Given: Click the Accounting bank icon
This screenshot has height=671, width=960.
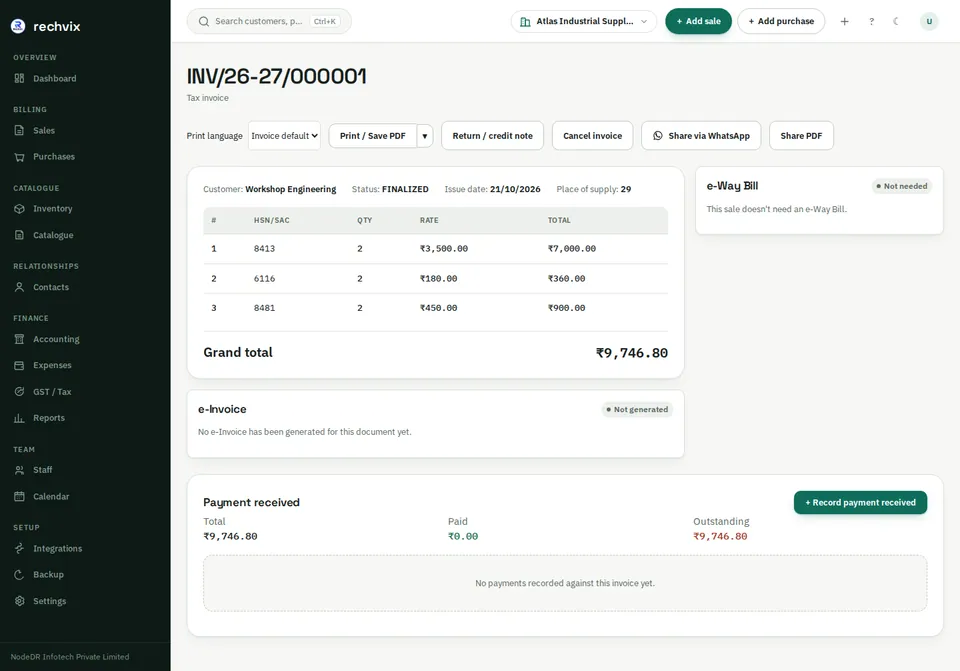Looking at the screenshot, I should coord(20,339).
